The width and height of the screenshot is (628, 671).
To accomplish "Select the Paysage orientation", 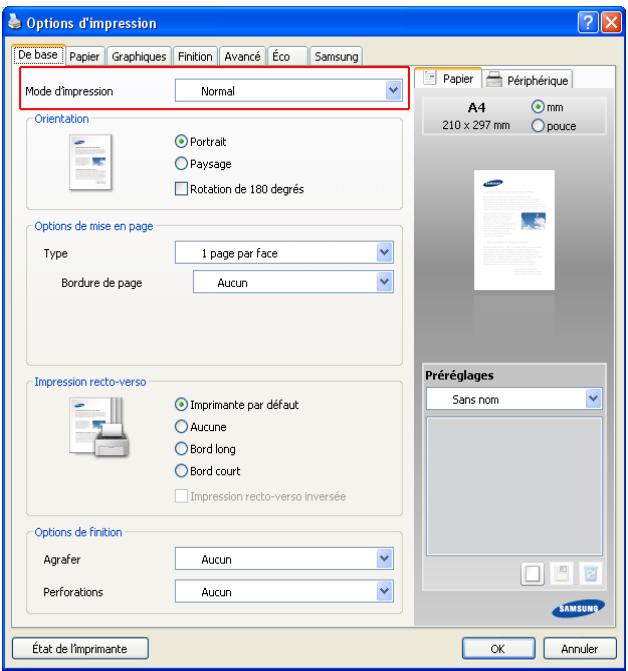I will click(203, 163).
